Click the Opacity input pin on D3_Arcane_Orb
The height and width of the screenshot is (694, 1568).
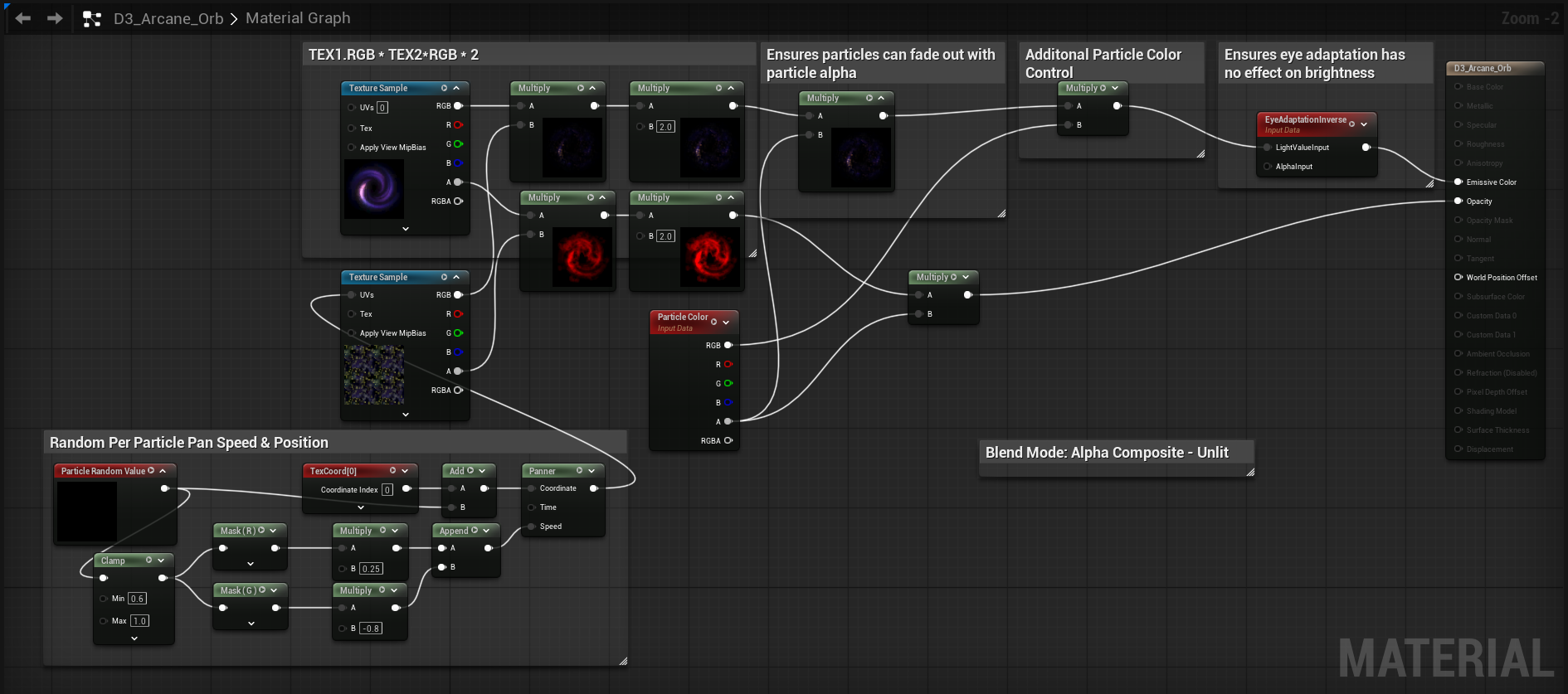pos(1458,201)
